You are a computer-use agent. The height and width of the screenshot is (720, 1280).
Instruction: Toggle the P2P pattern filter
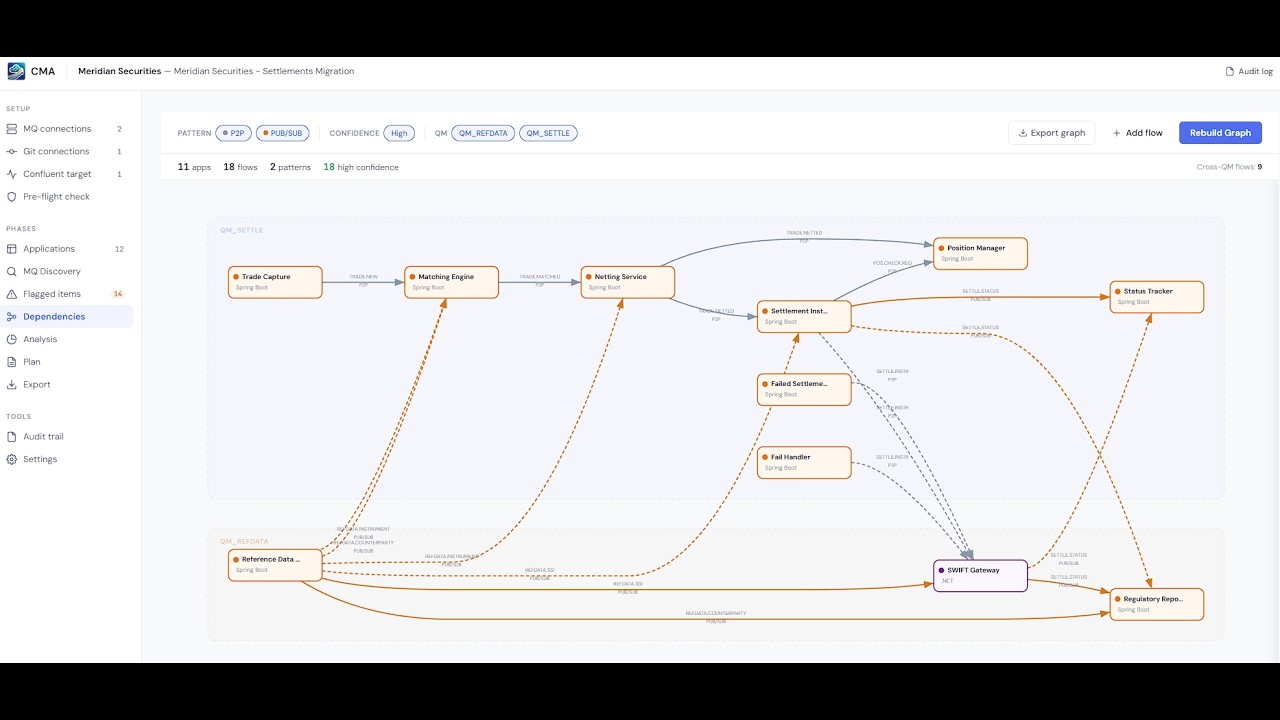(233, 133)
